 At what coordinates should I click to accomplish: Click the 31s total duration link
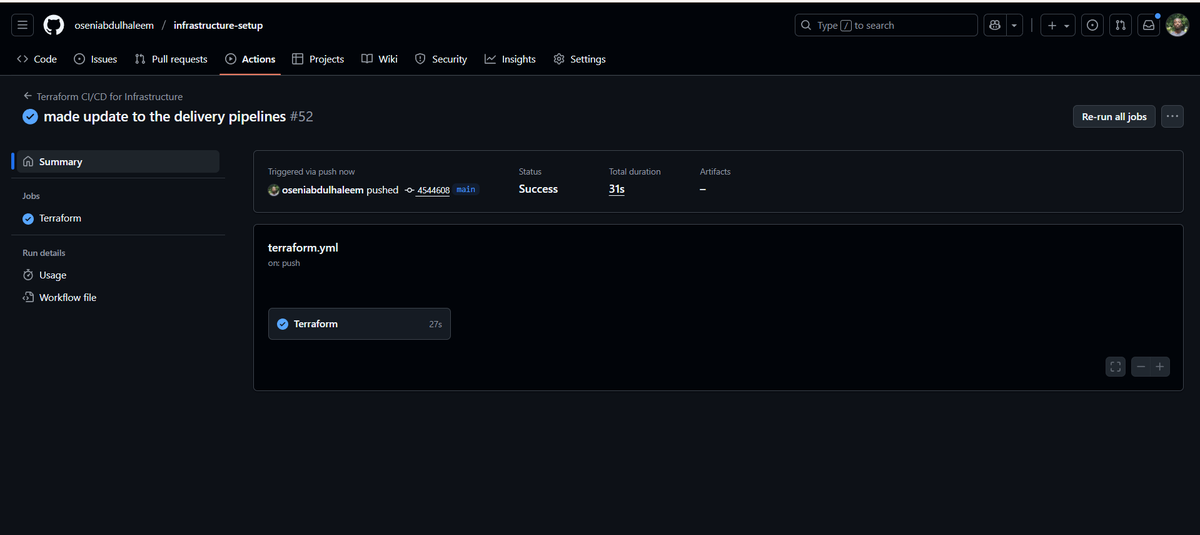[617, 189]
